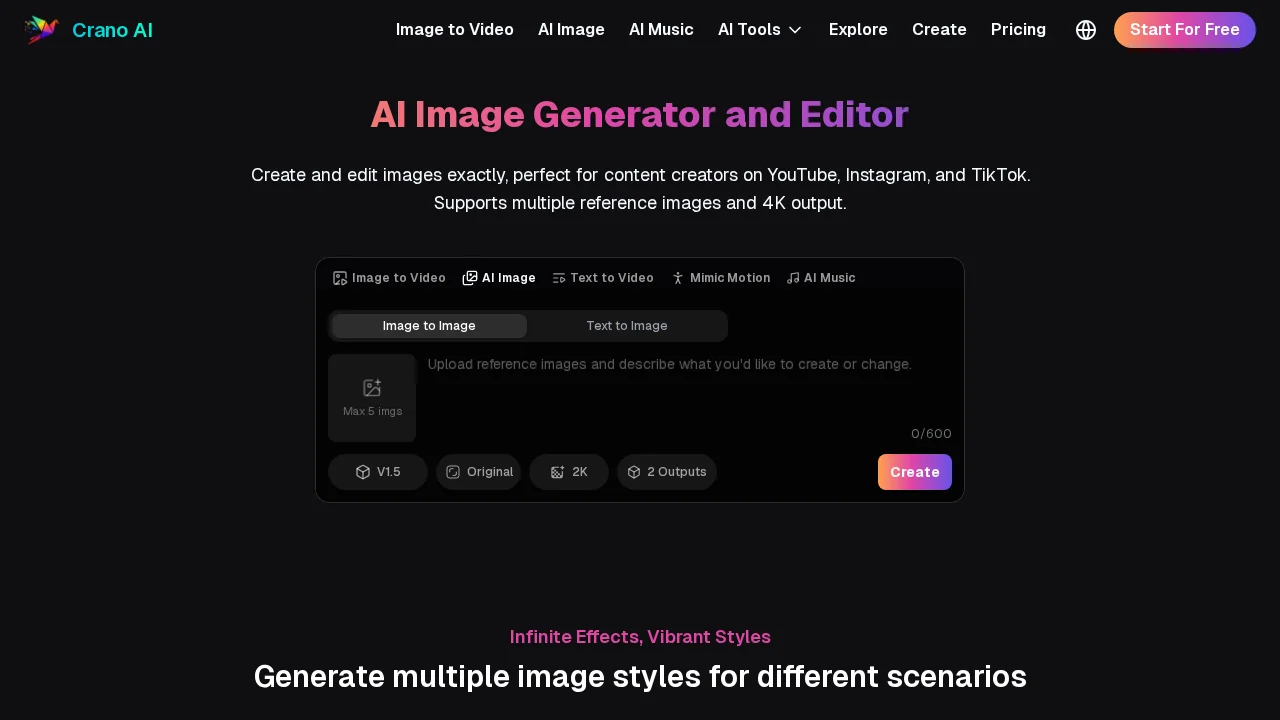Open Text to Video via its list icon

tap(559, 278)
